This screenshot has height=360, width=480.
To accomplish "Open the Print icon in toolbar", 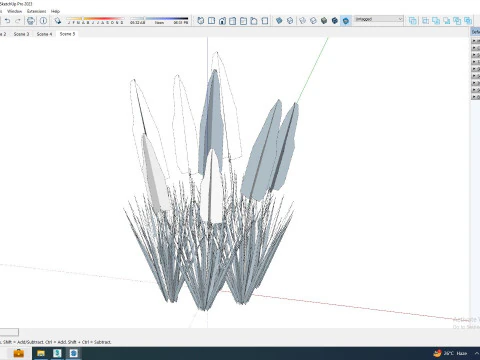I will pos(31,21).
